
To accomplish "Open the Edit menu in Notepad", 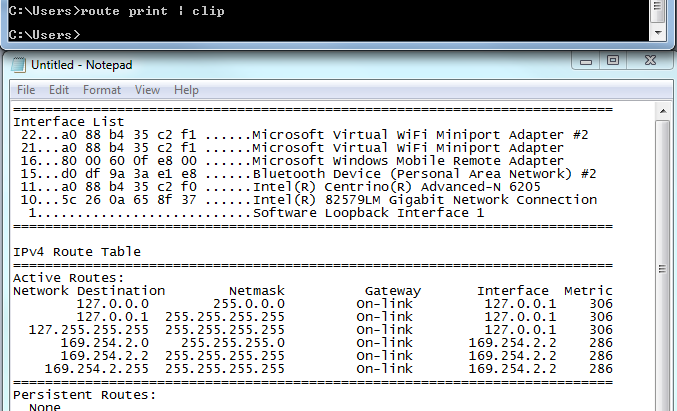I will pos(59,90).
